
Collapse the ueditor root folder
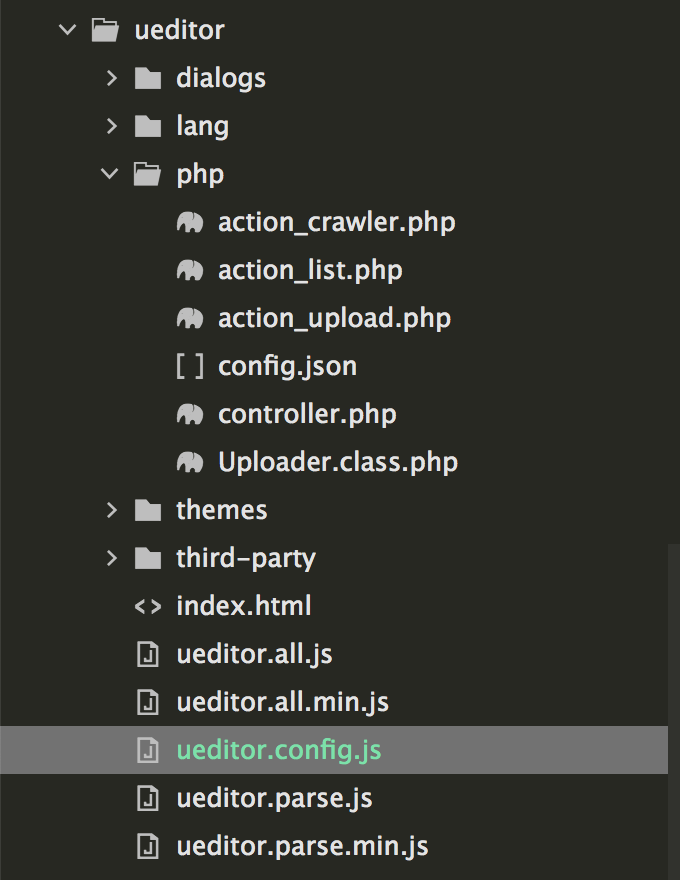point(66,30)
